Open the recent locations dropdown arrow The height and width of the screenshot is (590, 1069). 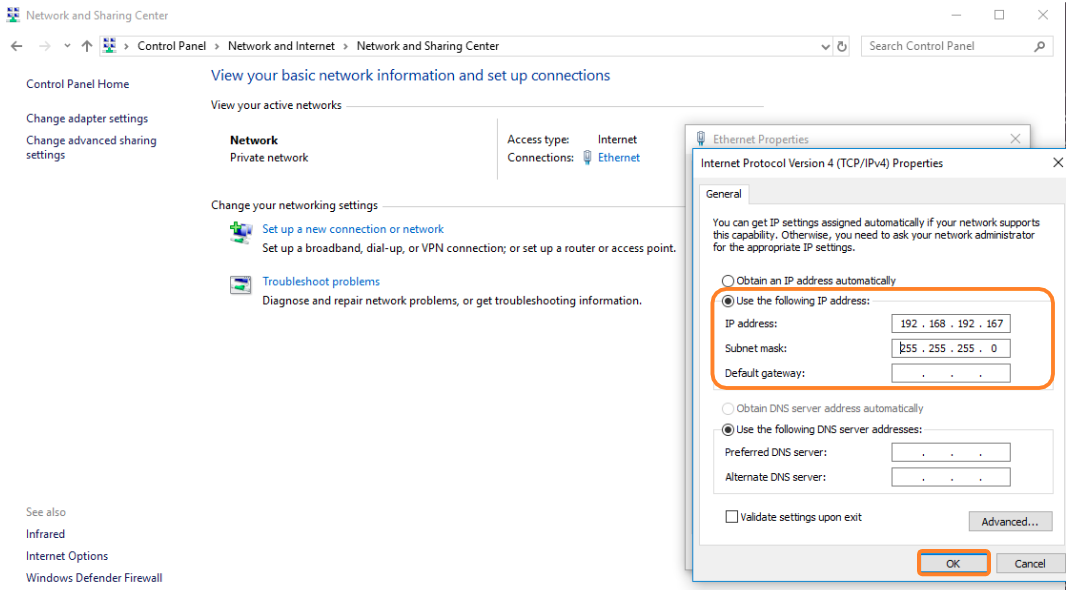pos(67,46)
